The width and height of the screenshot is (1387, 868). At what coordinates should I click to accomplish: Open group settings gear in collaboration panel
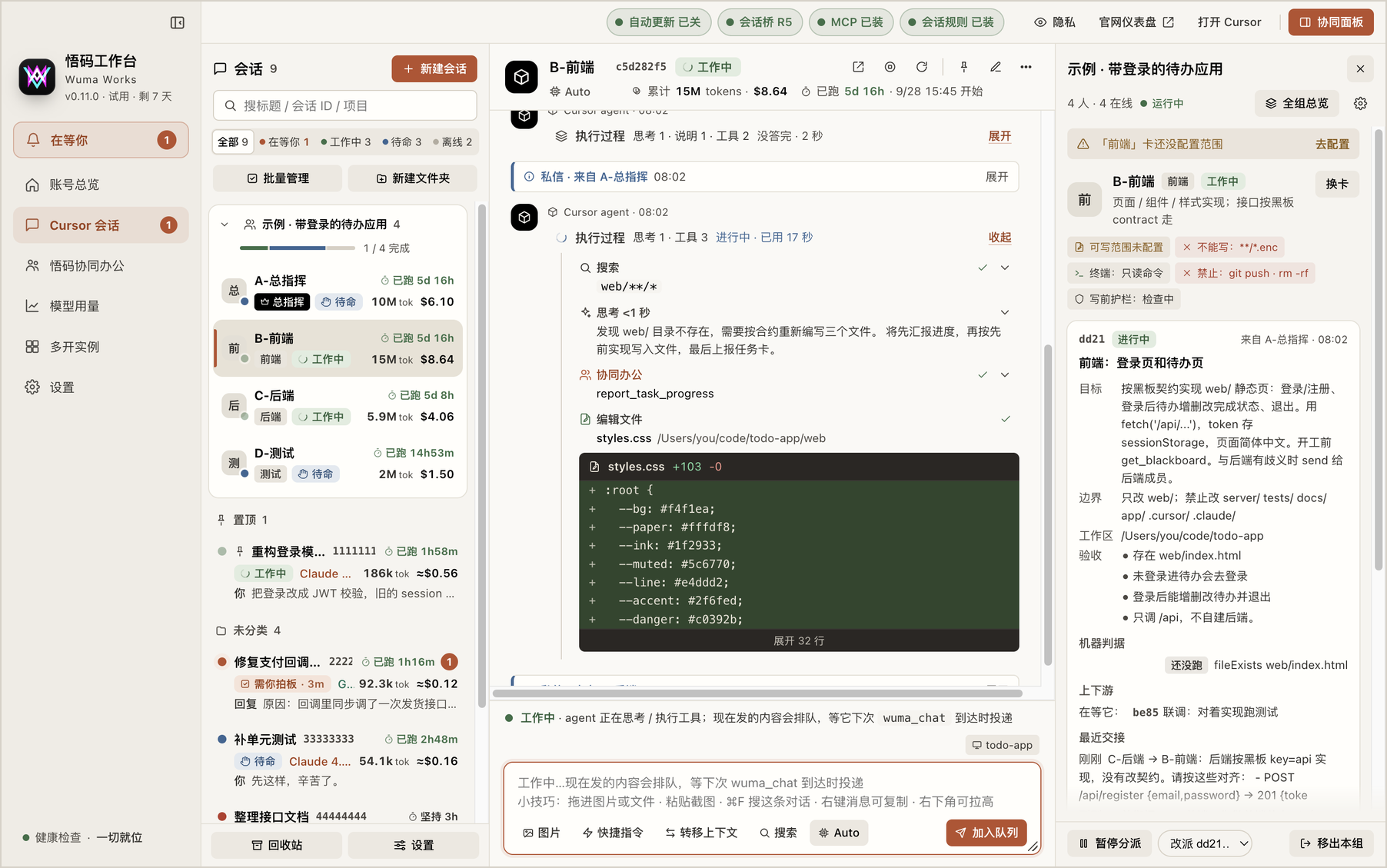(1360, 103)
